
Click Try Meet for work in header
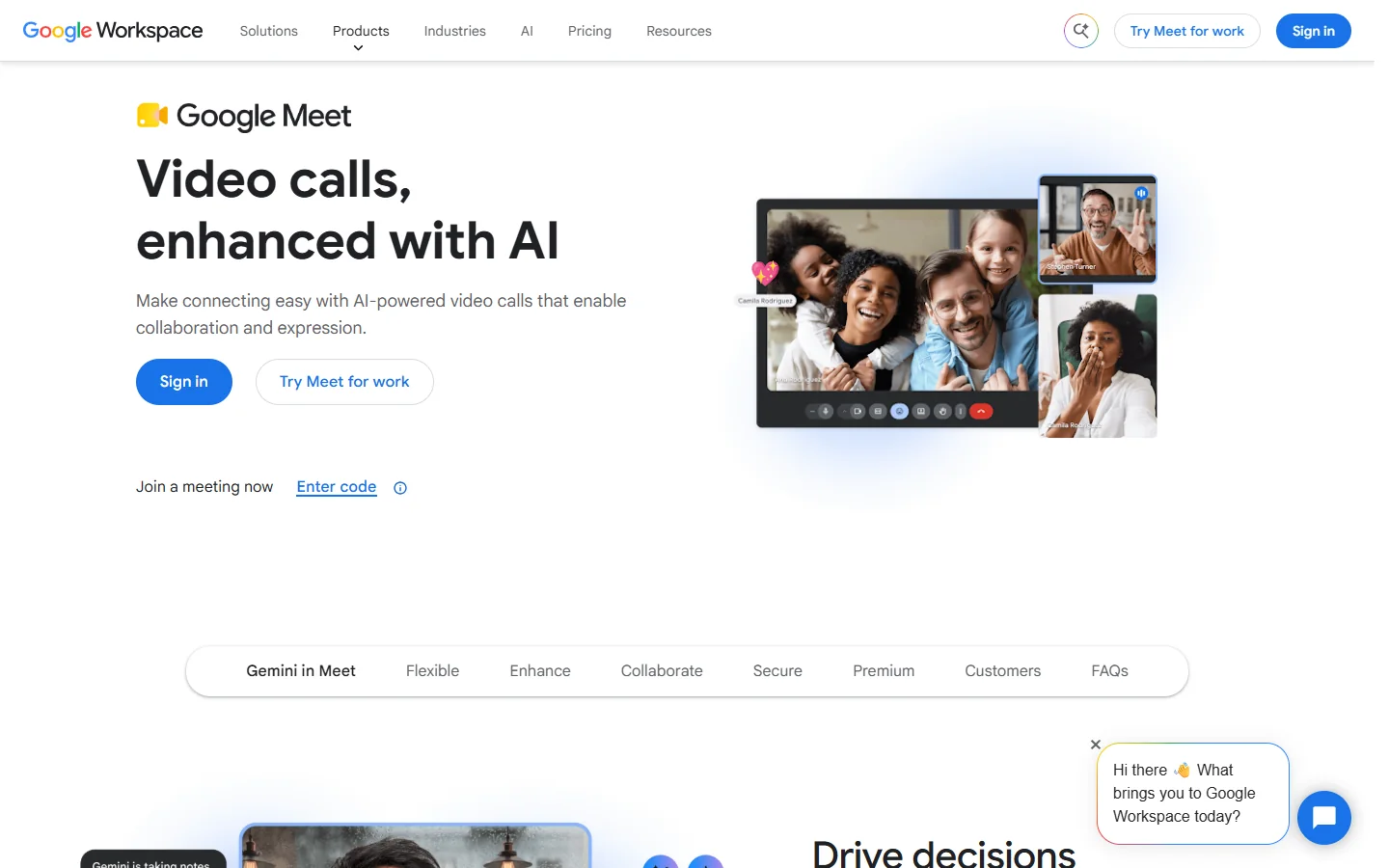(x=1187, y=31)
